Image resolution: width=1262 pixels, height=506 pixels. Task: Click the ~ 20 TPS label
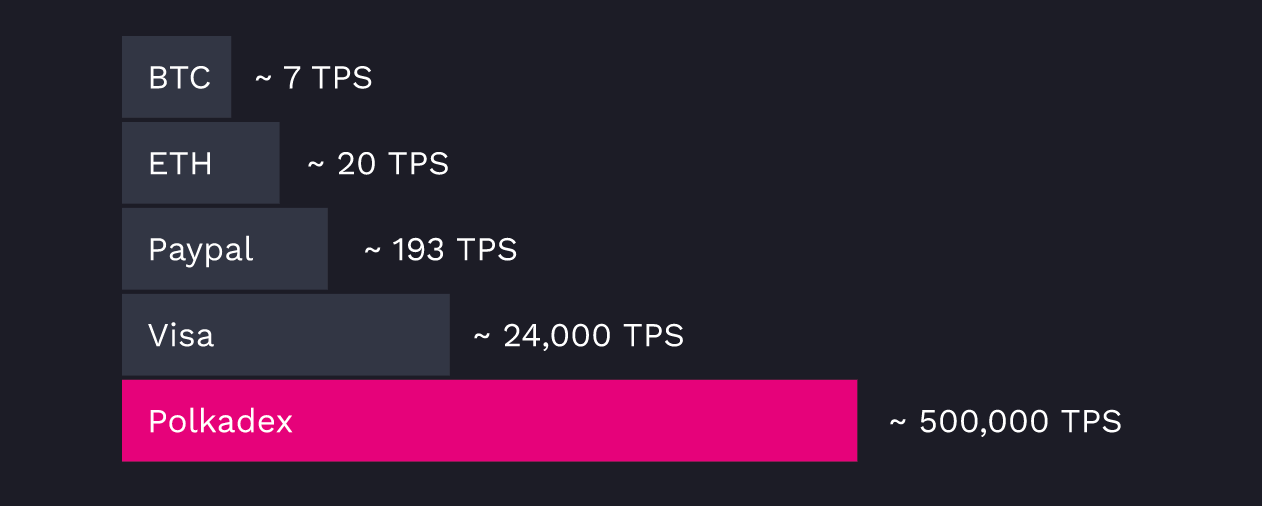pos(378,164)
